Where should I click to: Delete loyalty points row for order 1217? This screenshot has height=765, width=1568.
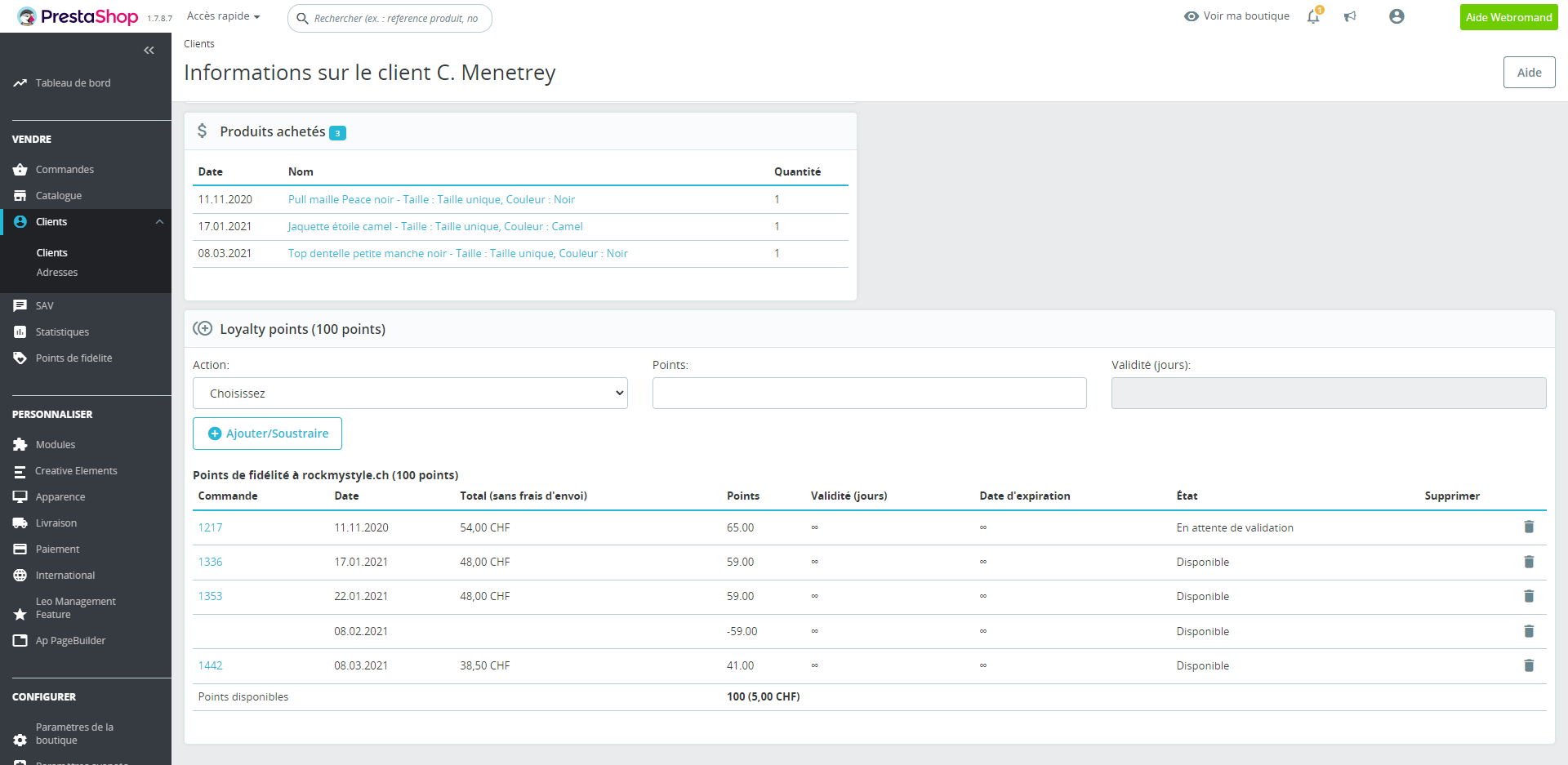click(1529, 527)
